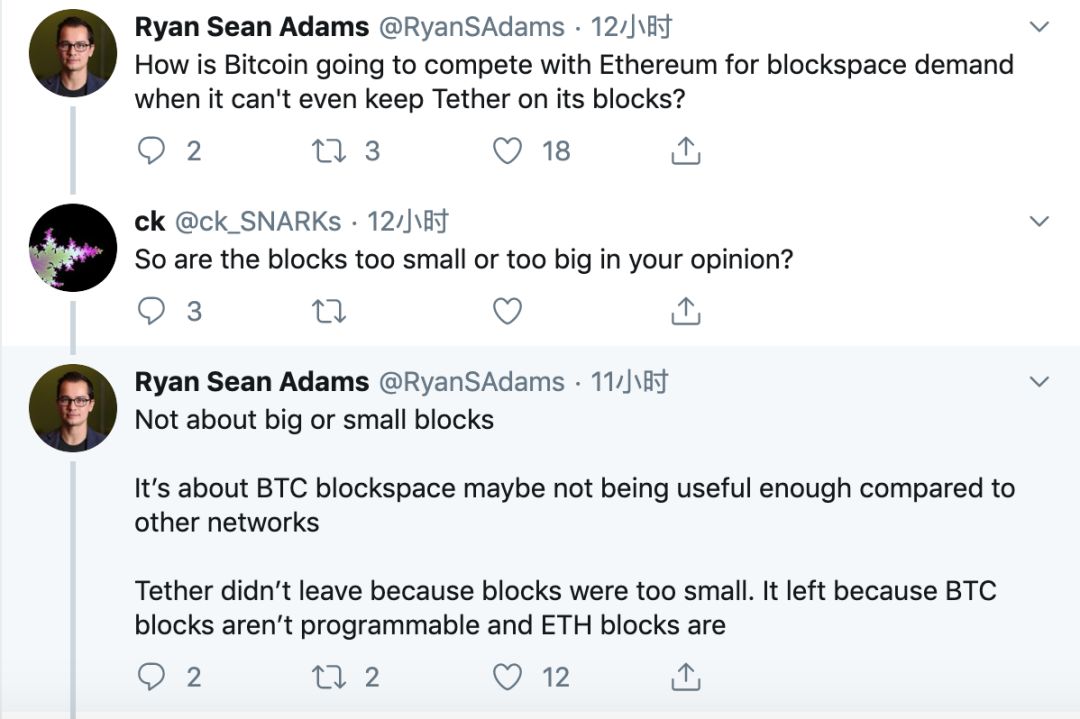The image size is (1080, 719).
Task: Like the tweet with 18 likes
Action: pyautogui.click(x=508, y=151)
